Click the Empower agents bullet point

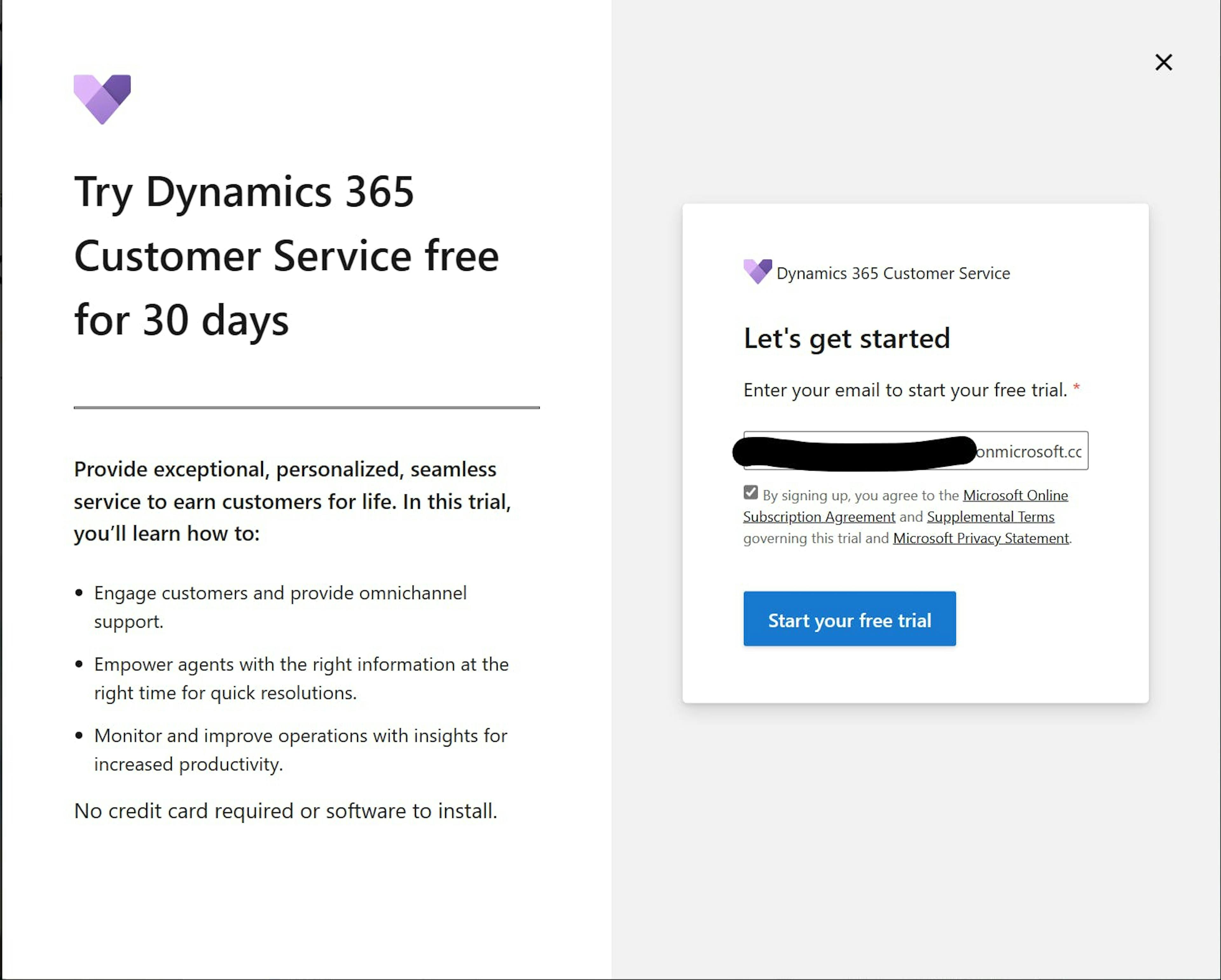click(301, 678)
